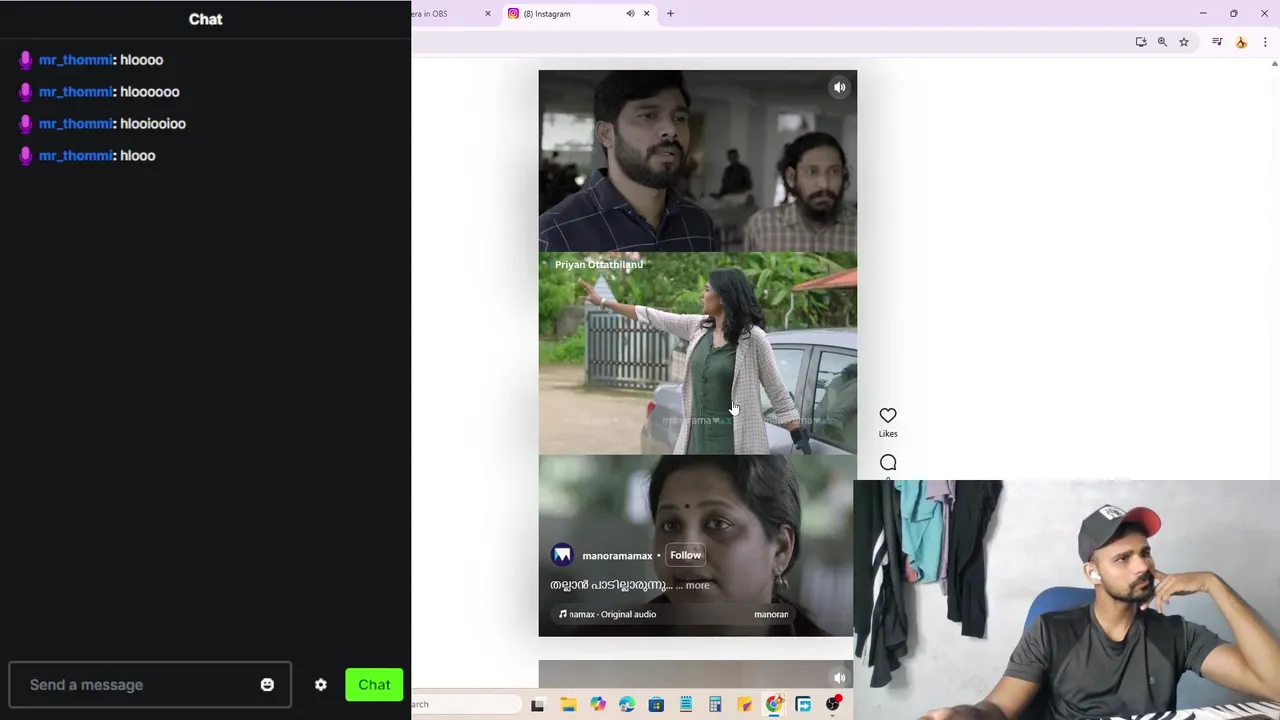Click the Windows taskbar search box
The height and width of the screenshot is (720, 1280).
(x=465, y=704)
